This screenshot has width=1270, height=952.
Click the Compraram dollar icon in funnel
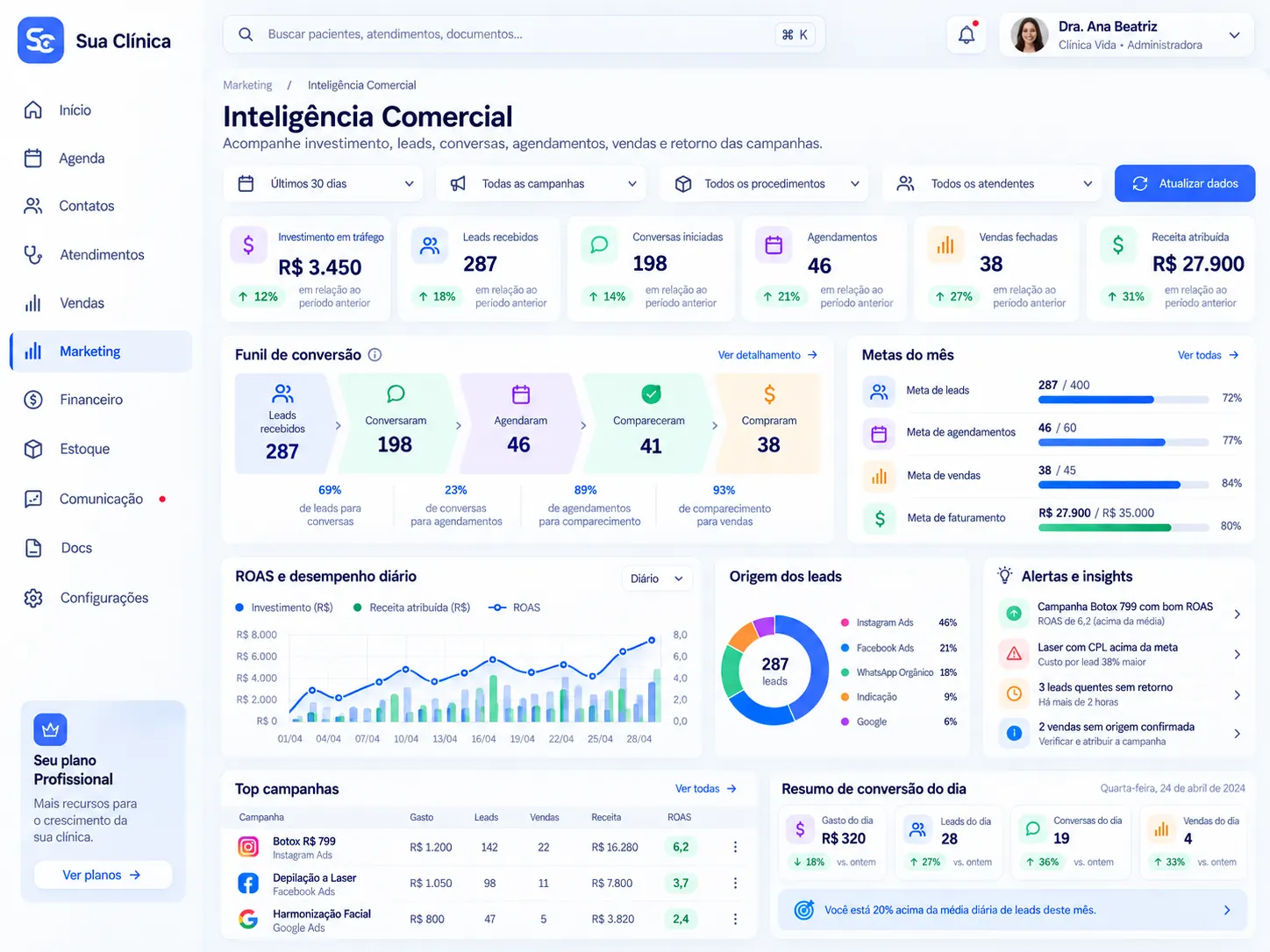769,394
